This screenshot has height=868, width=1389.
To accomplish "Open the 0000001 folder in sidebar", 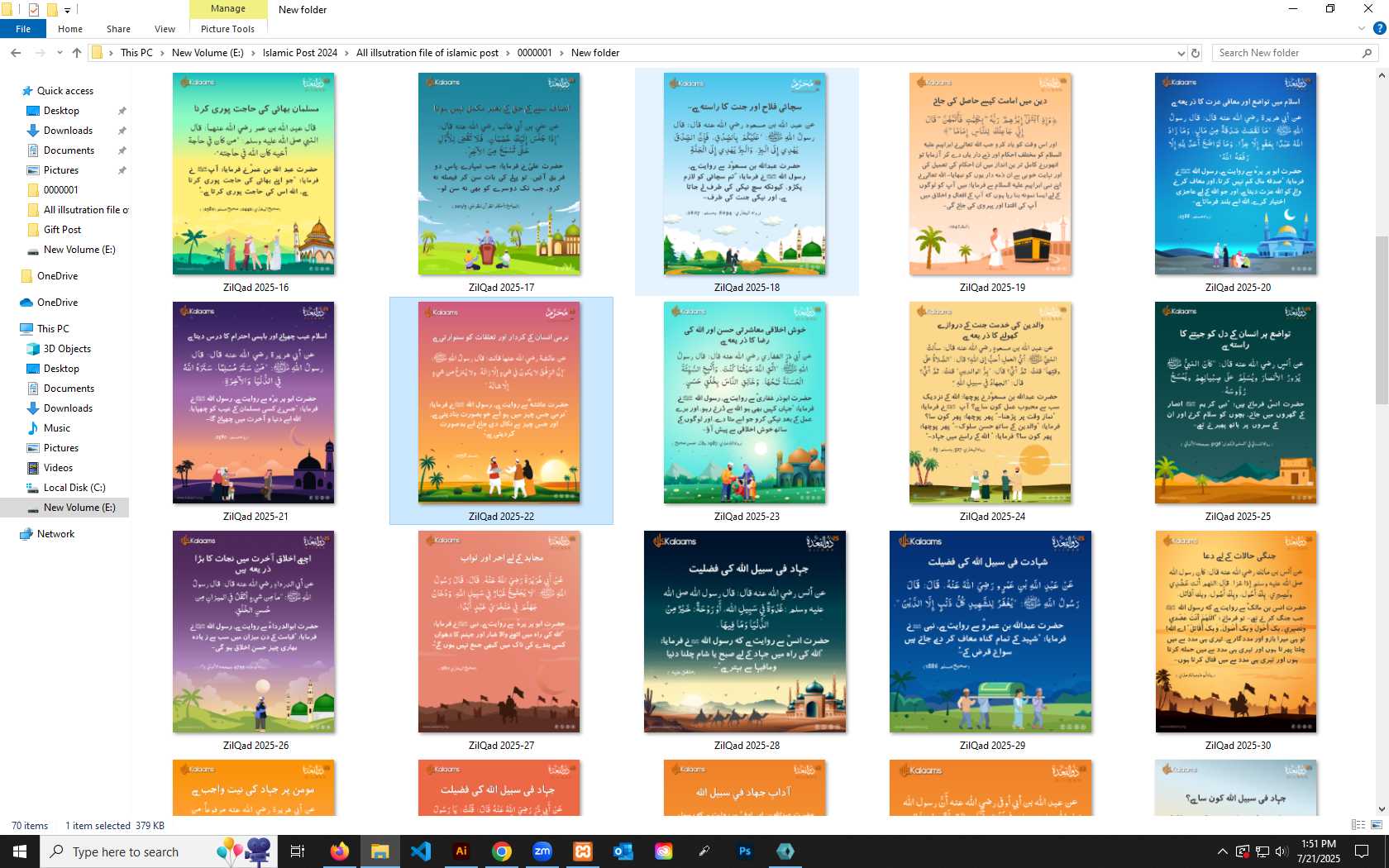I will click(x=61, y=190).
